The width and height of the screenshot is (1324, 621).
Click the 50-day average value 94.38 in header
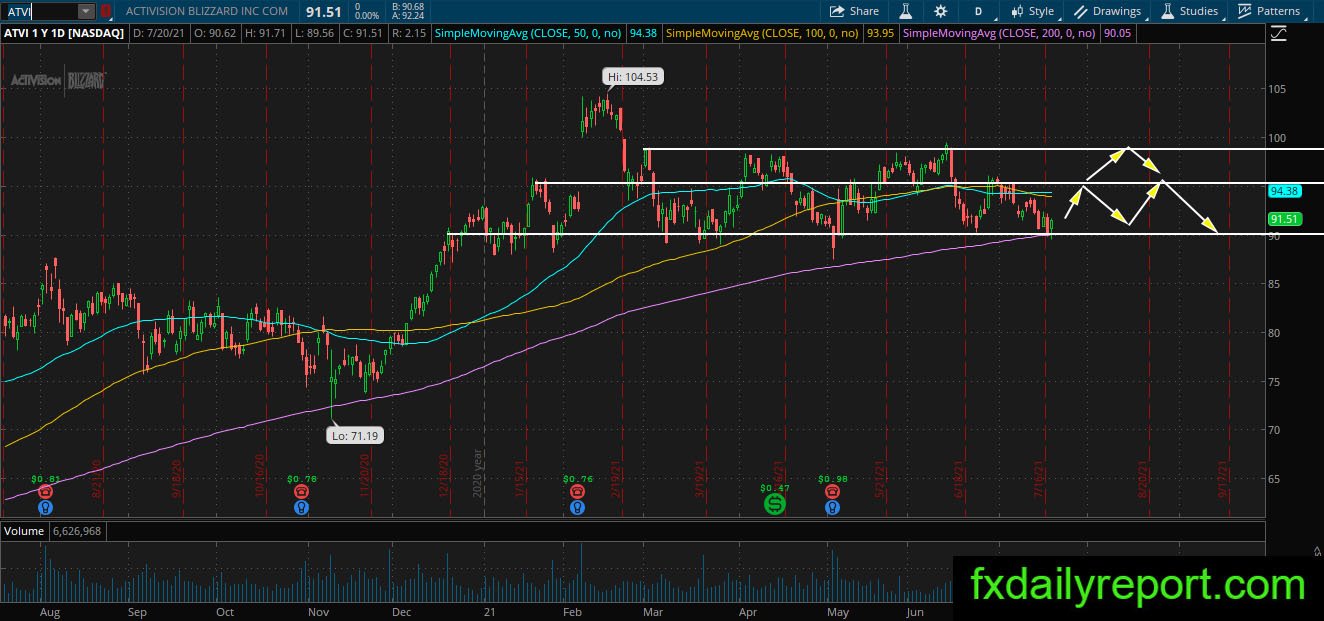645,34
